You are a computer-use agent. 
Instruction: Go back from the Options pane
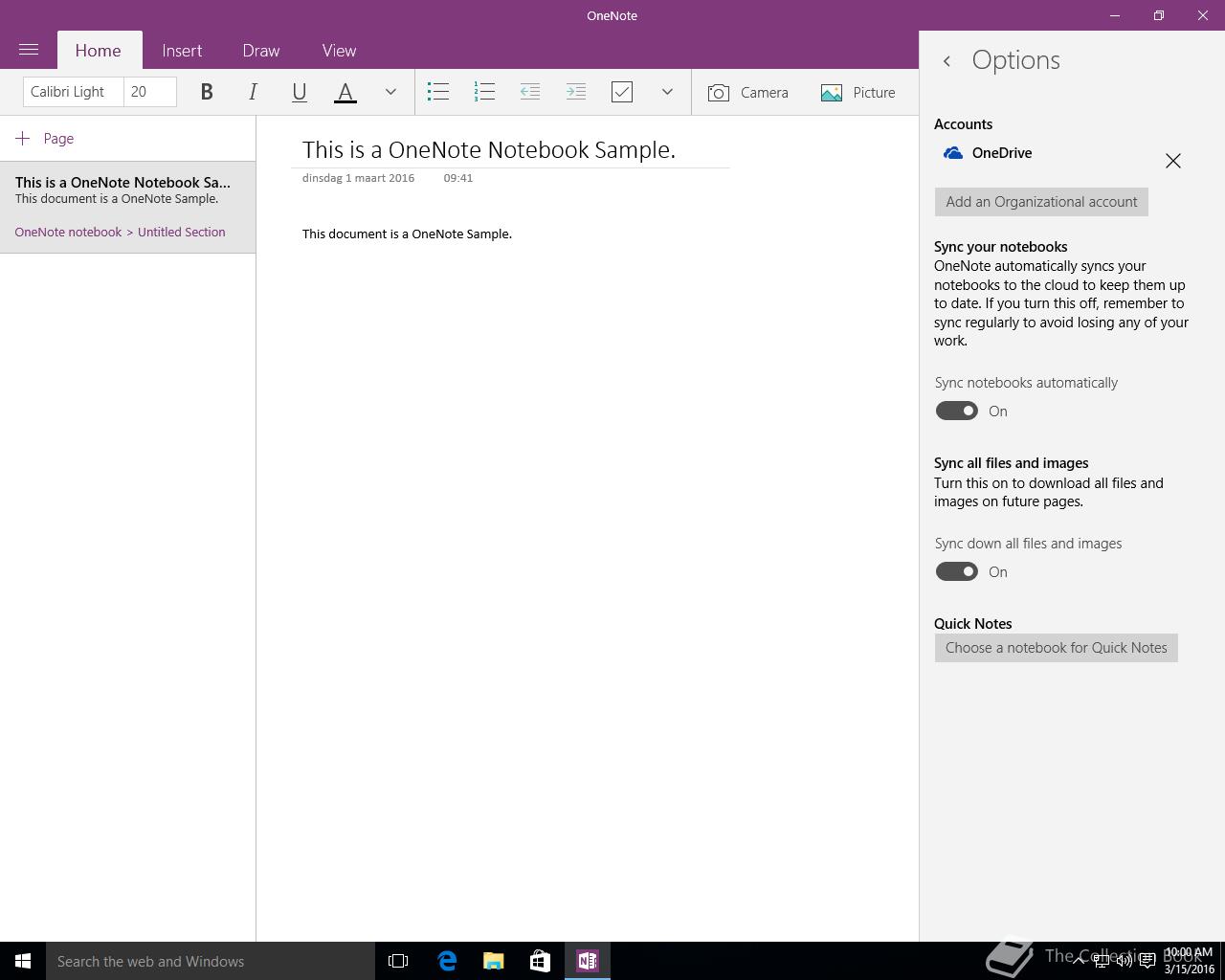947,61
